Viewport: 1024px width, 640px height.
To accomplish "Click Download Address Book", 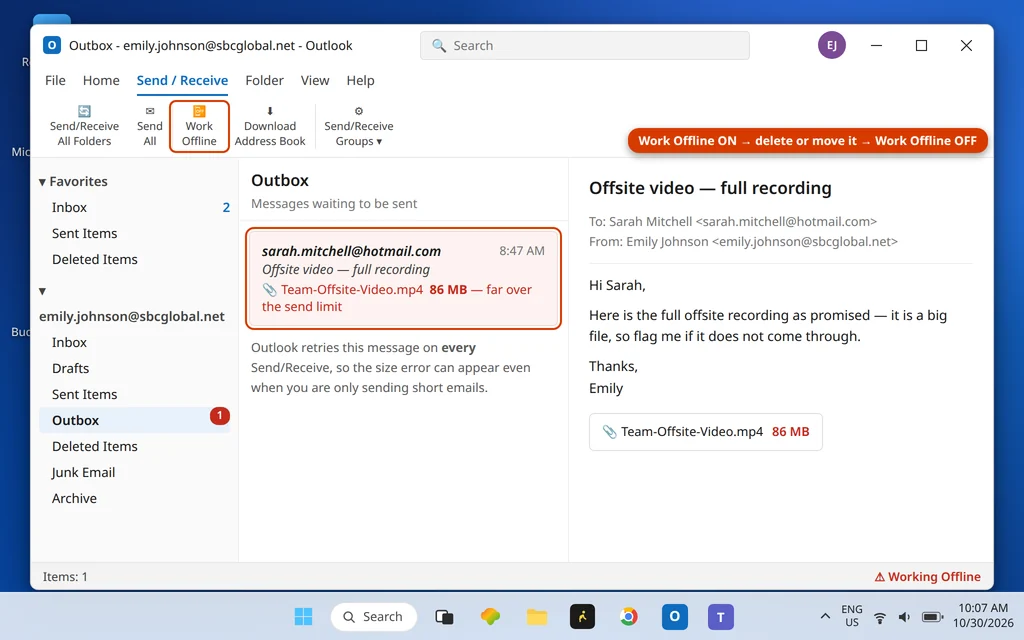I will pos(270,126).
